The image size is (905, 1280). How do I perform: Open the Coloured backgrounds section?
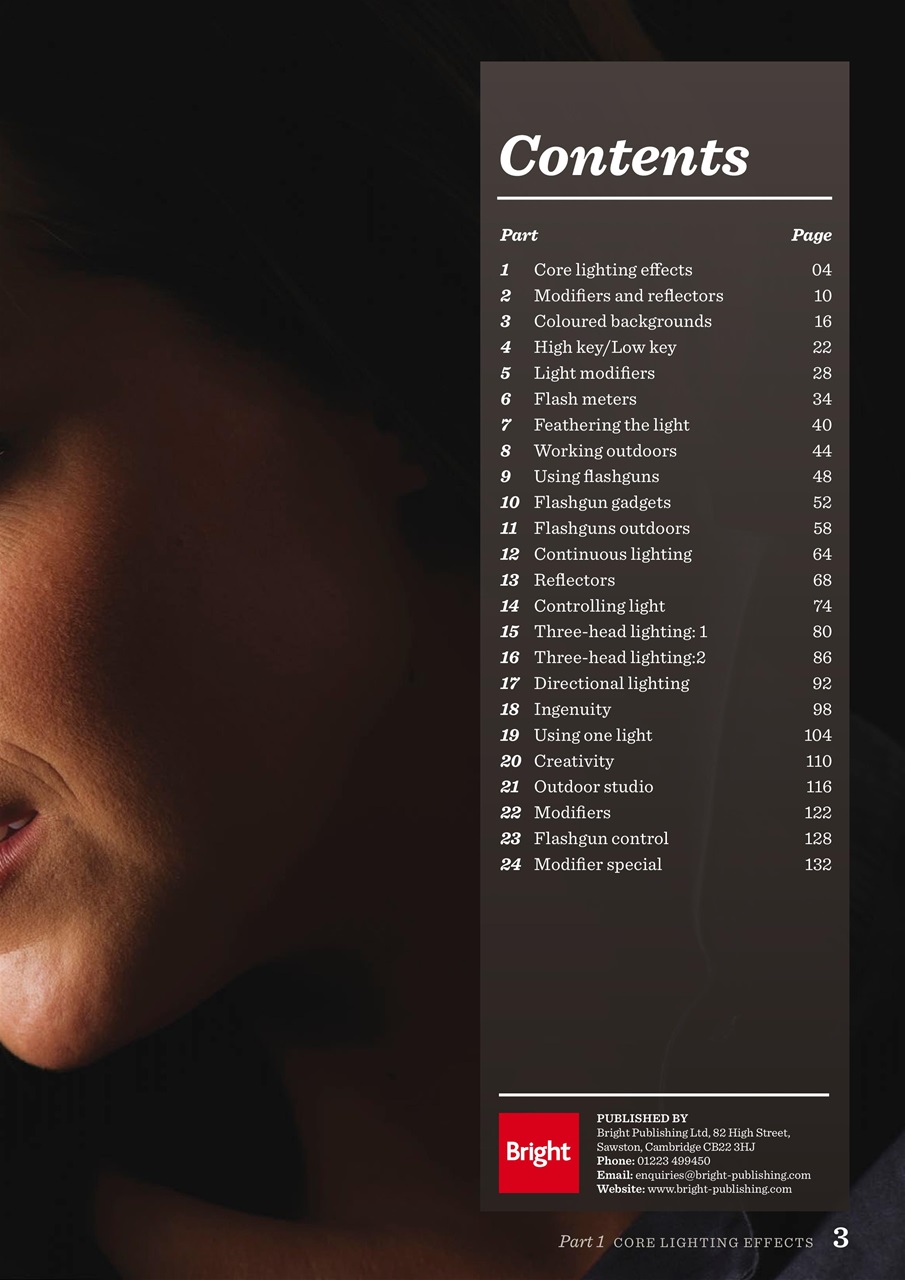623,322
